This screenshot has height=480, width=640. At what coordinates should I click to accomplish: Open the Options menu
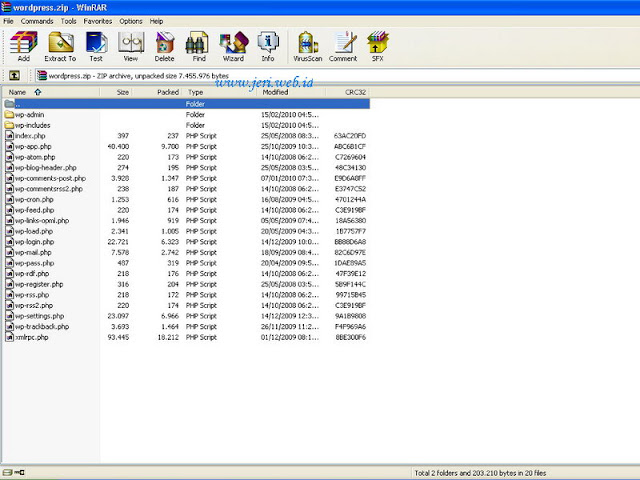pyautogui.click(x=131, y=21)
